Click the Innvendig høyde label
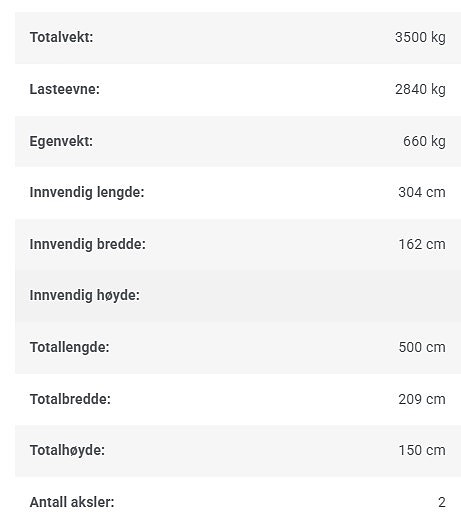Image resolution: width=461 pixels, height=522 pixels. 85,295
